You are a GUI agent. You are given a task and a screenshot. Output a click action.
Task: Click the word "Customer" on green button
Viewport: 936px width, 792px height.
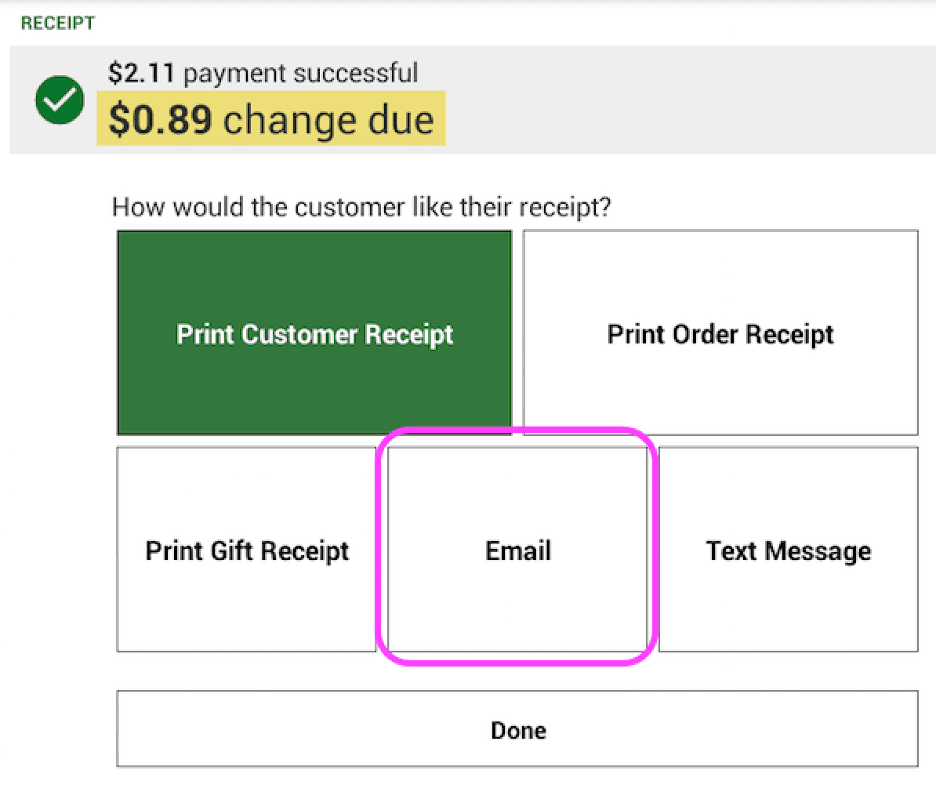pyautogui.click(x=308, y=334)
